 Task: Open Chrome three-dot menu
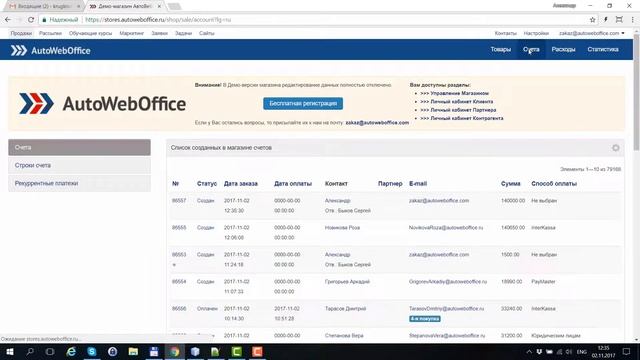click(x=633, y=20)
